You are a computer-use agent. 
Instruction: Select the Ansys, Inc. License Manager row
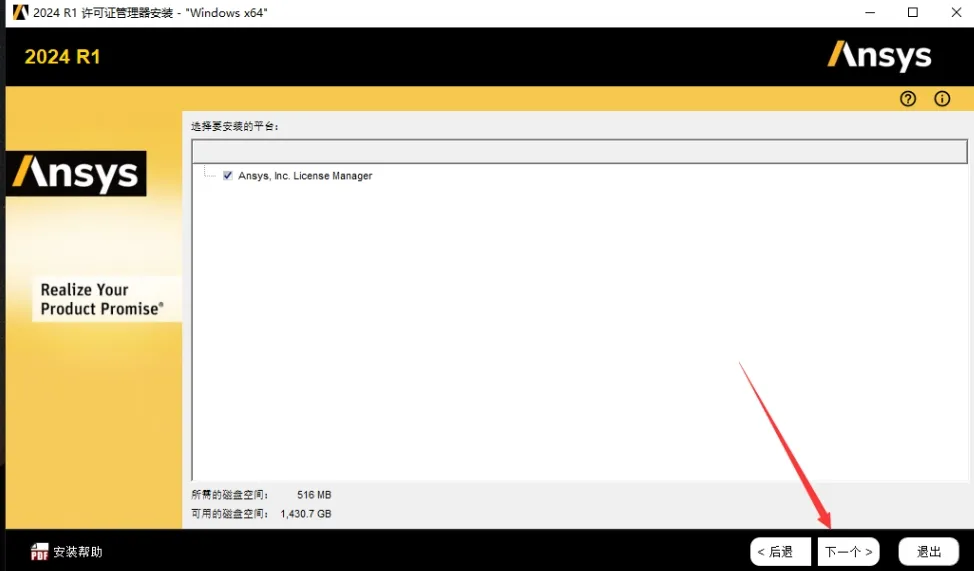(305, 176)
